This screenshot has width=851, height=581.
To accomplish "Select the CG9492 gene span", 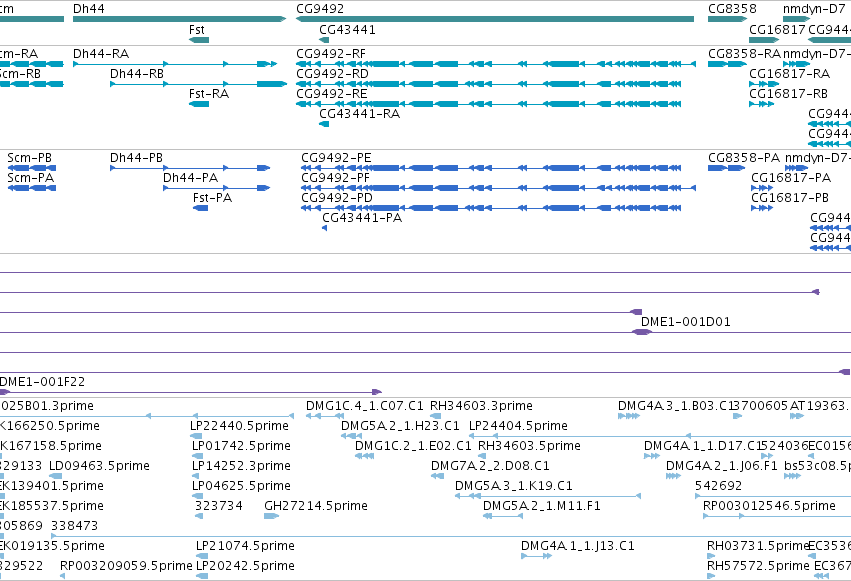I will [495, 19].
